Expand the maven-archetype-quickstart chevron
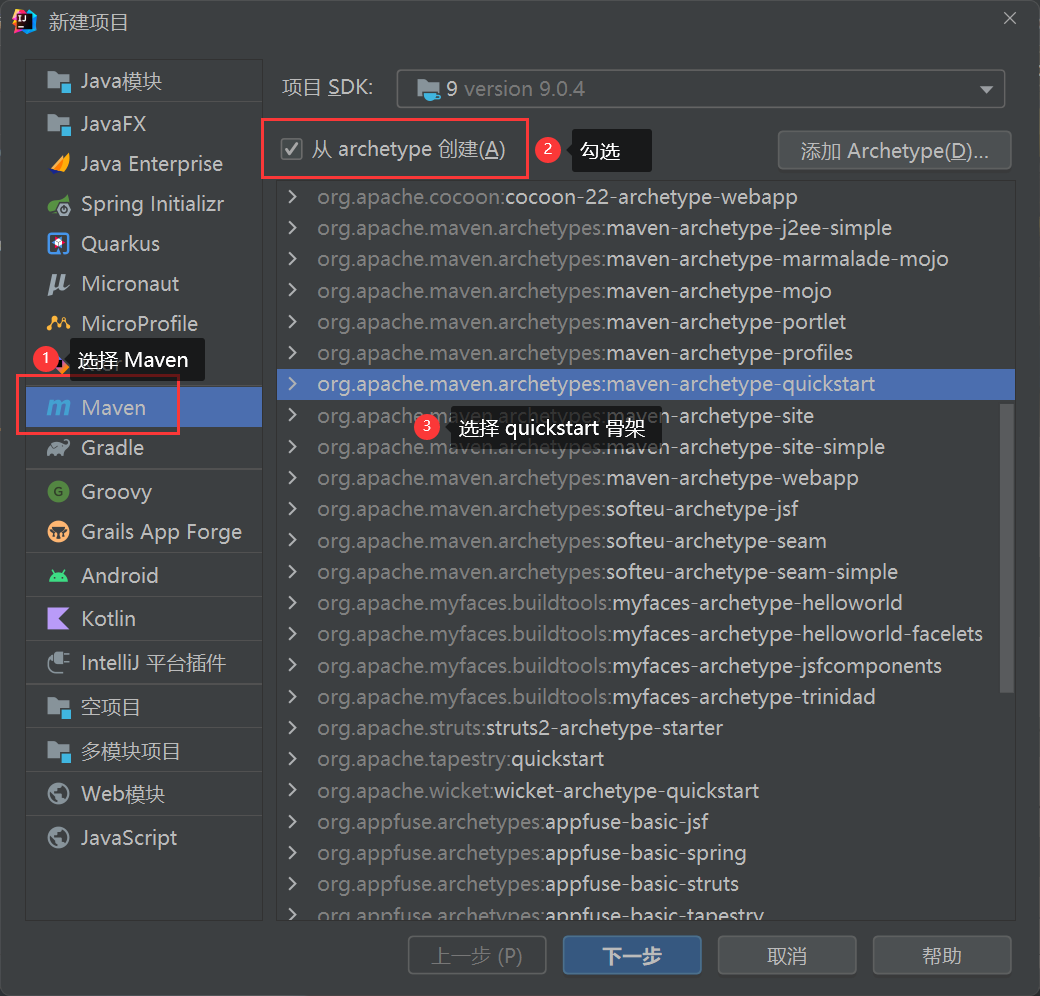Image resolution: width=1040 pixels, height=996 pixels. click(292, 384)
